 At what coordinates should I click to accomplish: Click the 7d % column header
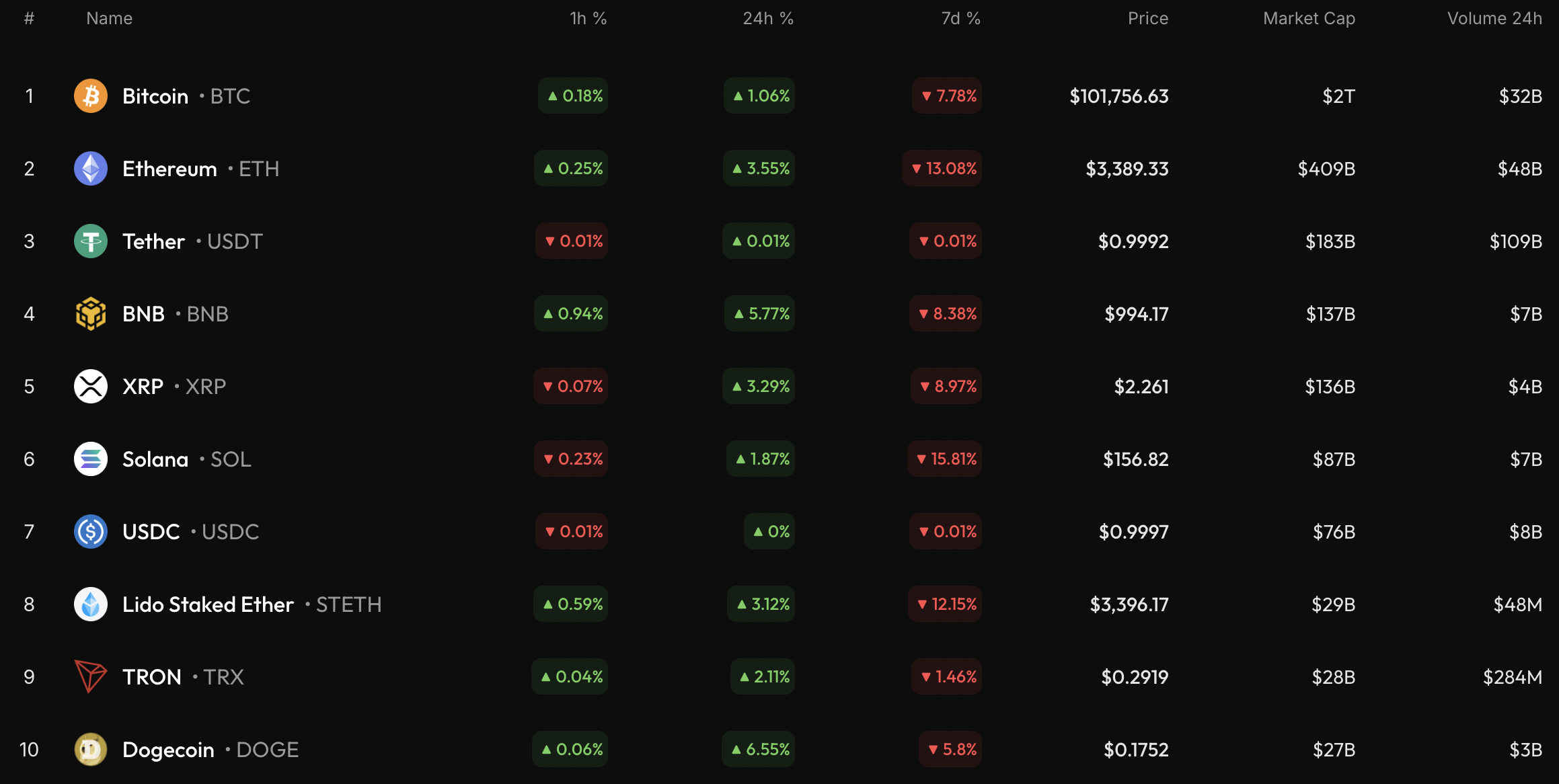pos(960,18)
